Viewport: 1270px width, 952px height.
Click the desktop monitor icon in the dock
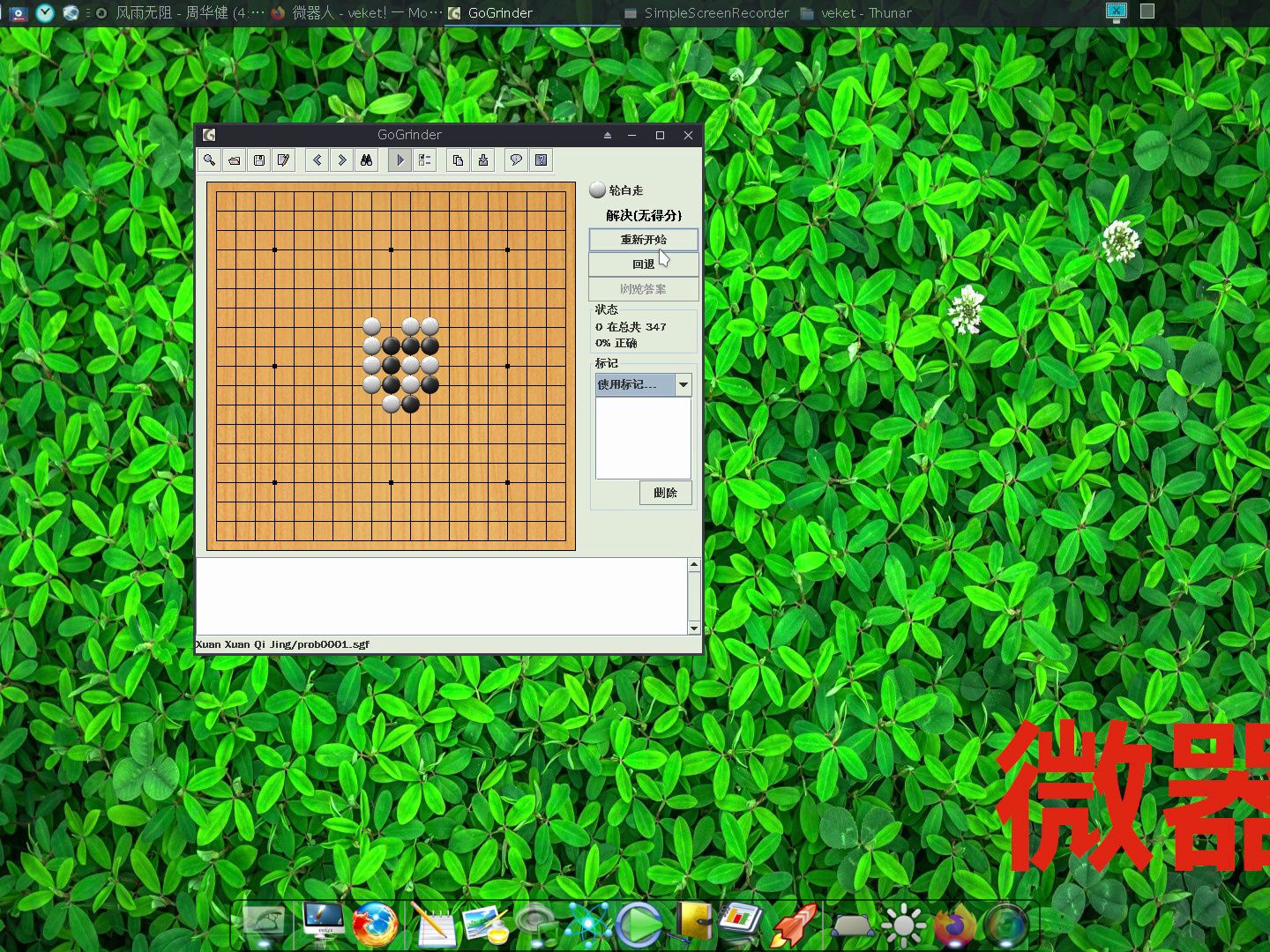click(x=322, y=922)
